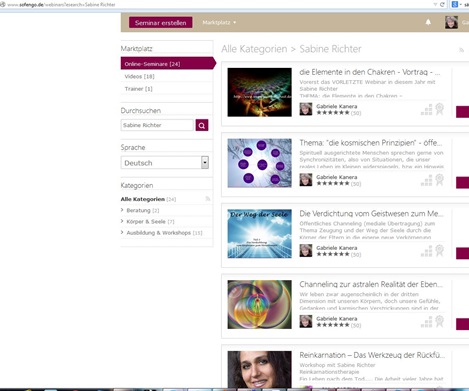Click trainer avatar in kosmischen Prinzipien card

coord(306,180)
